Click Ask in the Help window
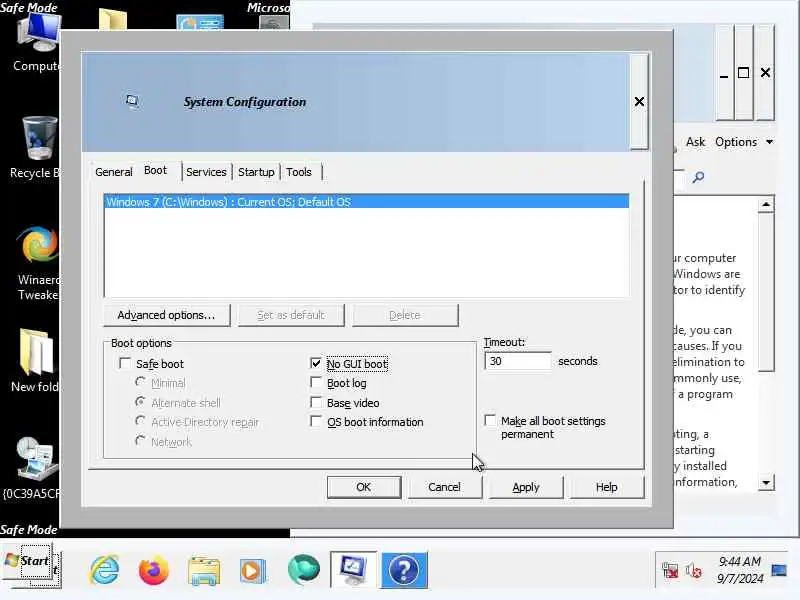This screenshot has height=600, width=800. tap(695, 142)
